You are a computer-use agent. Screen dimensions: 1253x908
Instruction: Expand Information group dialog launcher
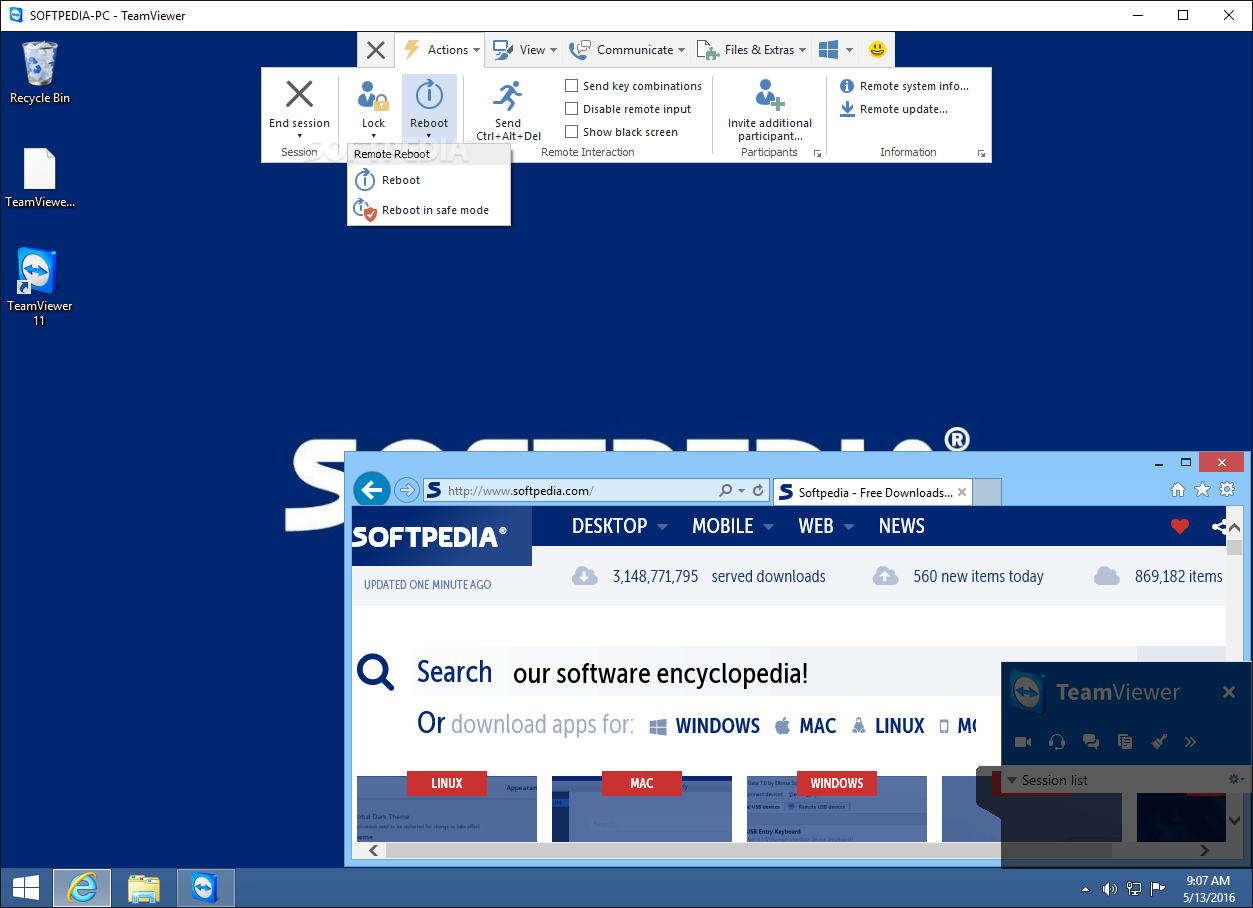click(981, 153)
